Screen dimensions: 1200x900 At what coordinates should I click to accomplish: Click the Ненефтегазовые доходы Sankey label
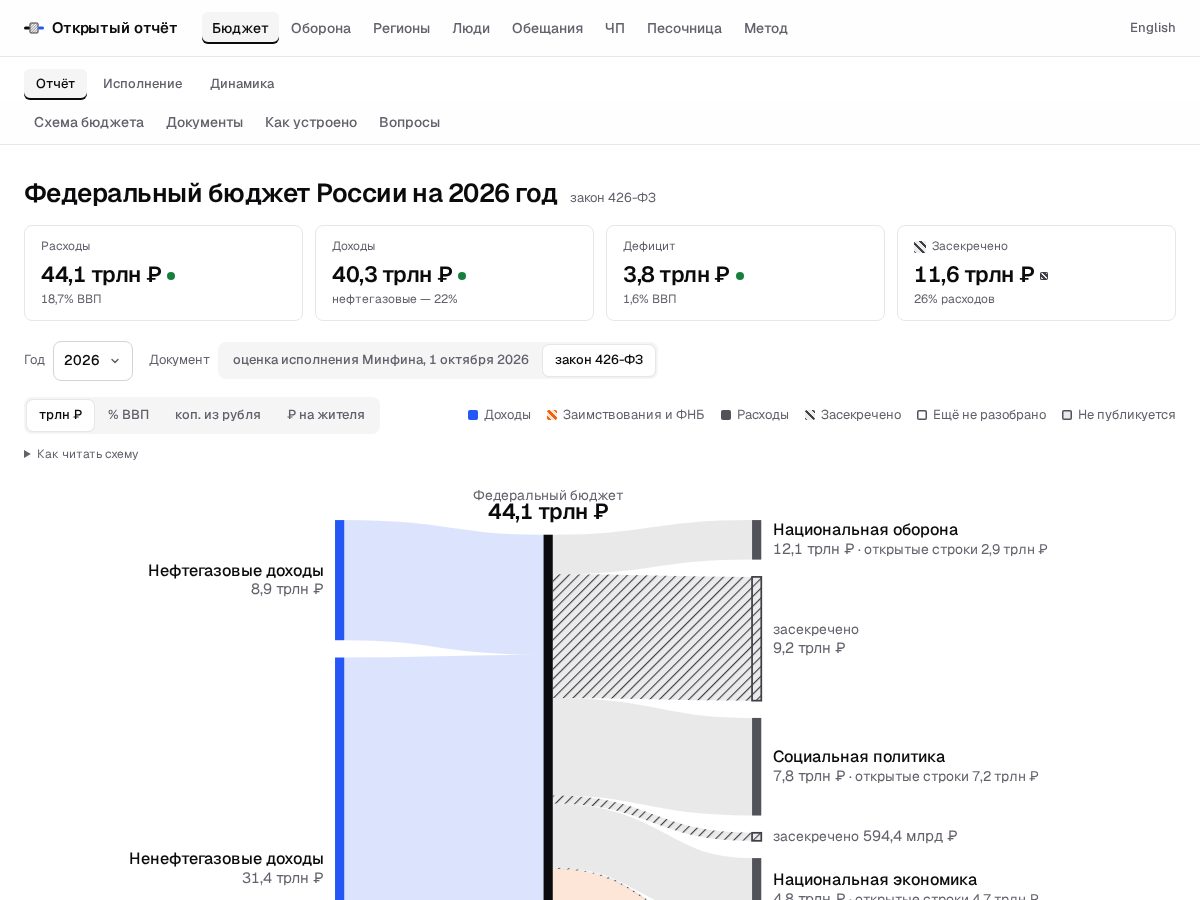click(x=226, y=859)
